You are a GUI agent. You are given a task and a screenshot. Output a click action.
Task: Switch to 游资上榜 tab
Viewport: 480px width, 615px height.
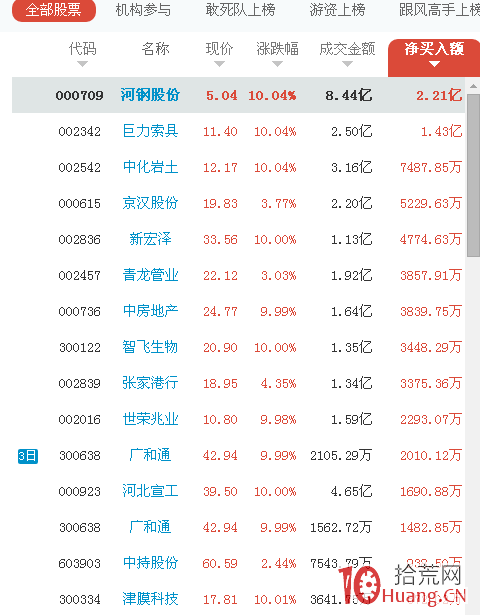click(x=337, y=10)
